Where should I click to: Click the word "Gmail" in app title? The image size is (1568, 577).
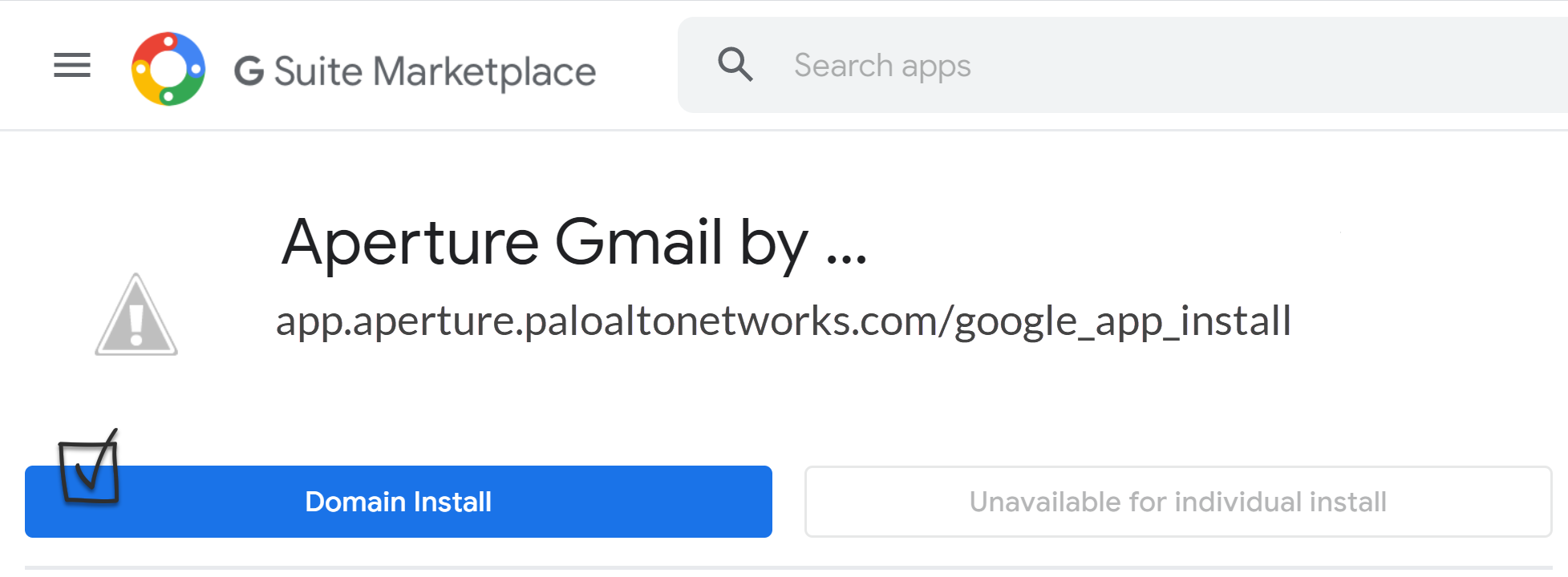tap(638, 242)
